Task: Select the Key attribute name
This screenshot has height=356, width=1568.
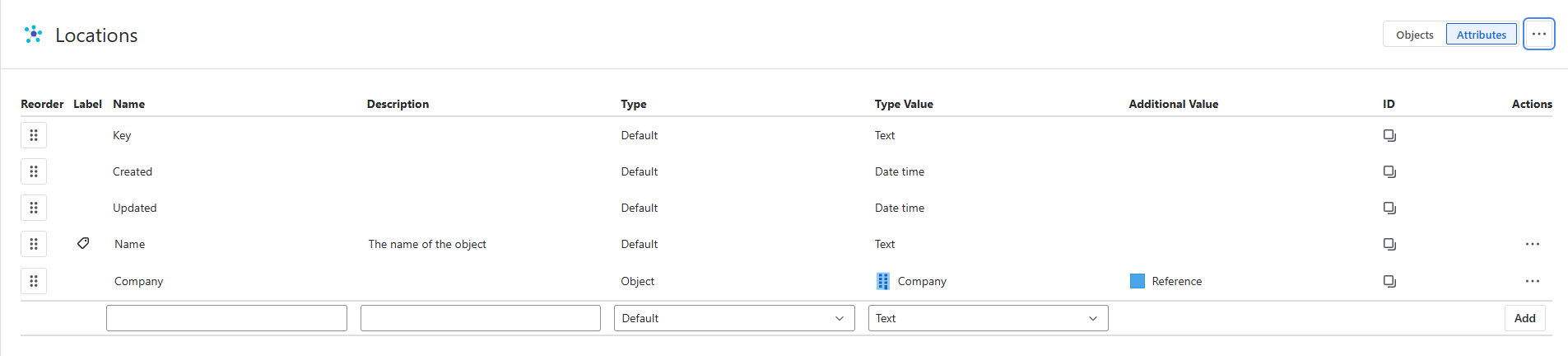Action: coord(122,135)
